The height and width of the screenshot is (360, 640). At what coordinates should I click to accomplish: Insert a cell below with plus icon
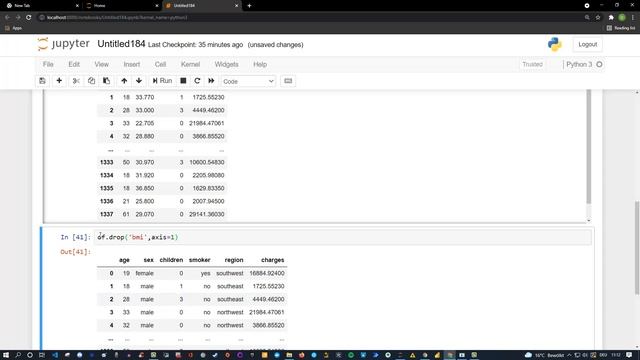[59, 81]
